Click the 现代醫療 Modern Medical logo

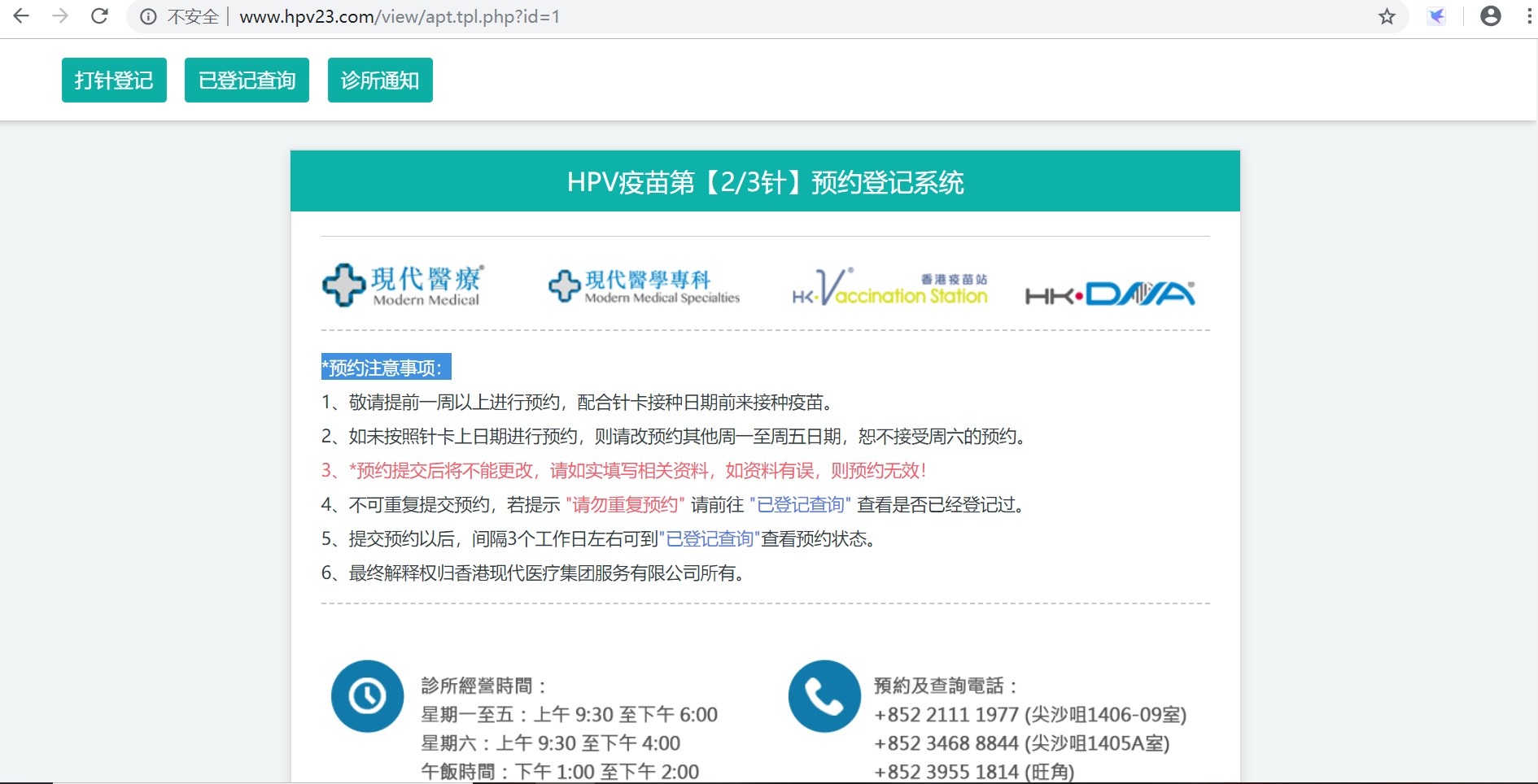404,285
